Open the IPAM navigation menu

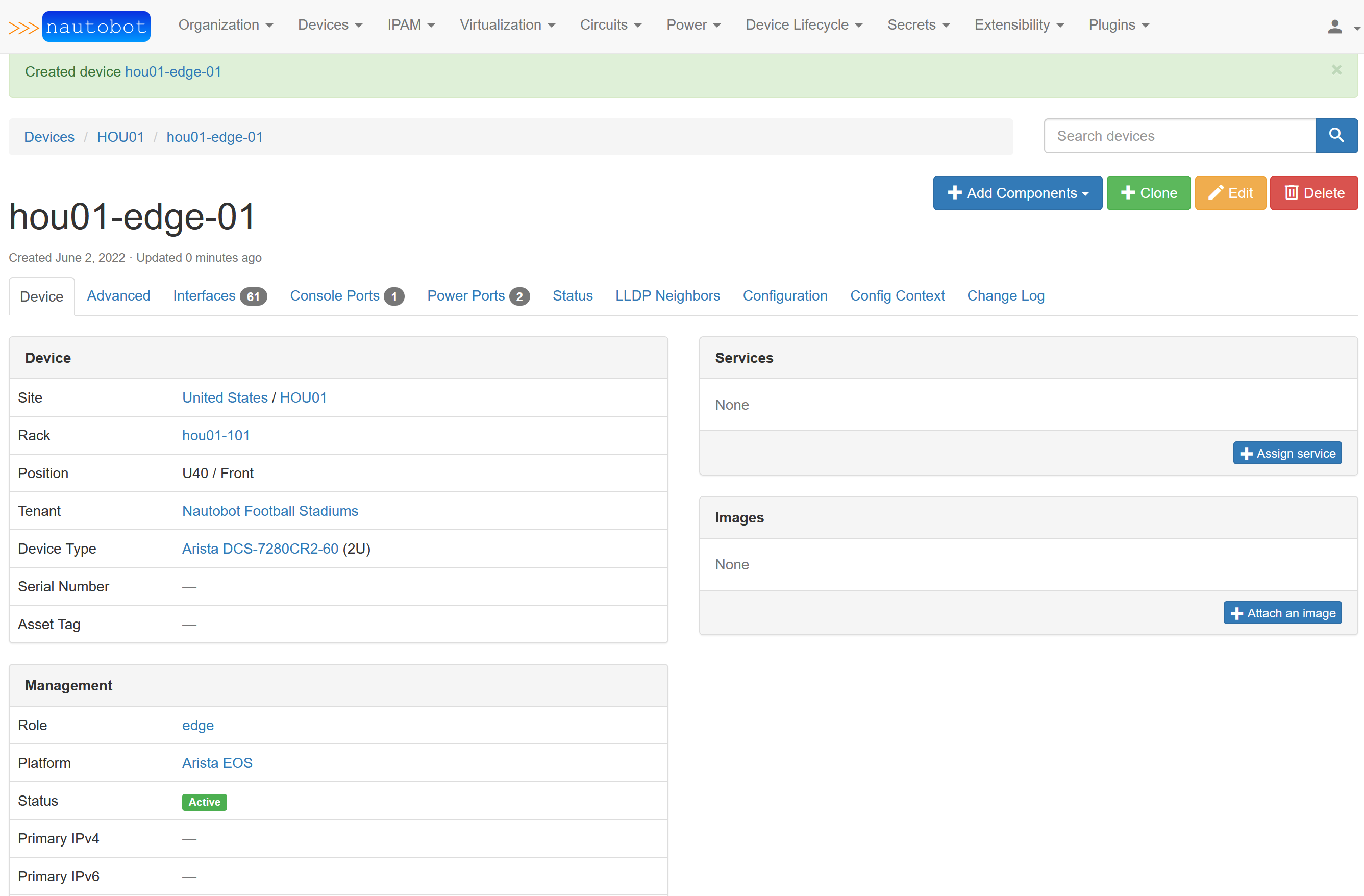click(x=410, y=25)
